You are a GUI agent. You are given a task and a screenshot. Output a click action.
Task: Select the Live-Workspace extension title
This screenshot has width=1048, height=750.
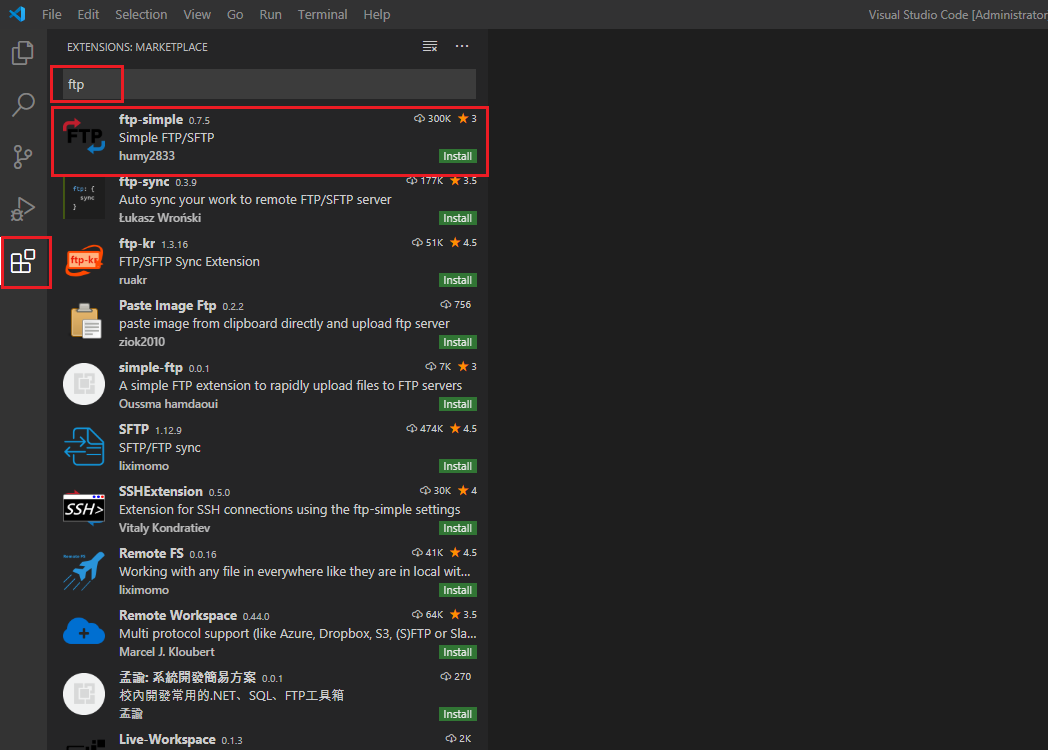pos(167,739)
